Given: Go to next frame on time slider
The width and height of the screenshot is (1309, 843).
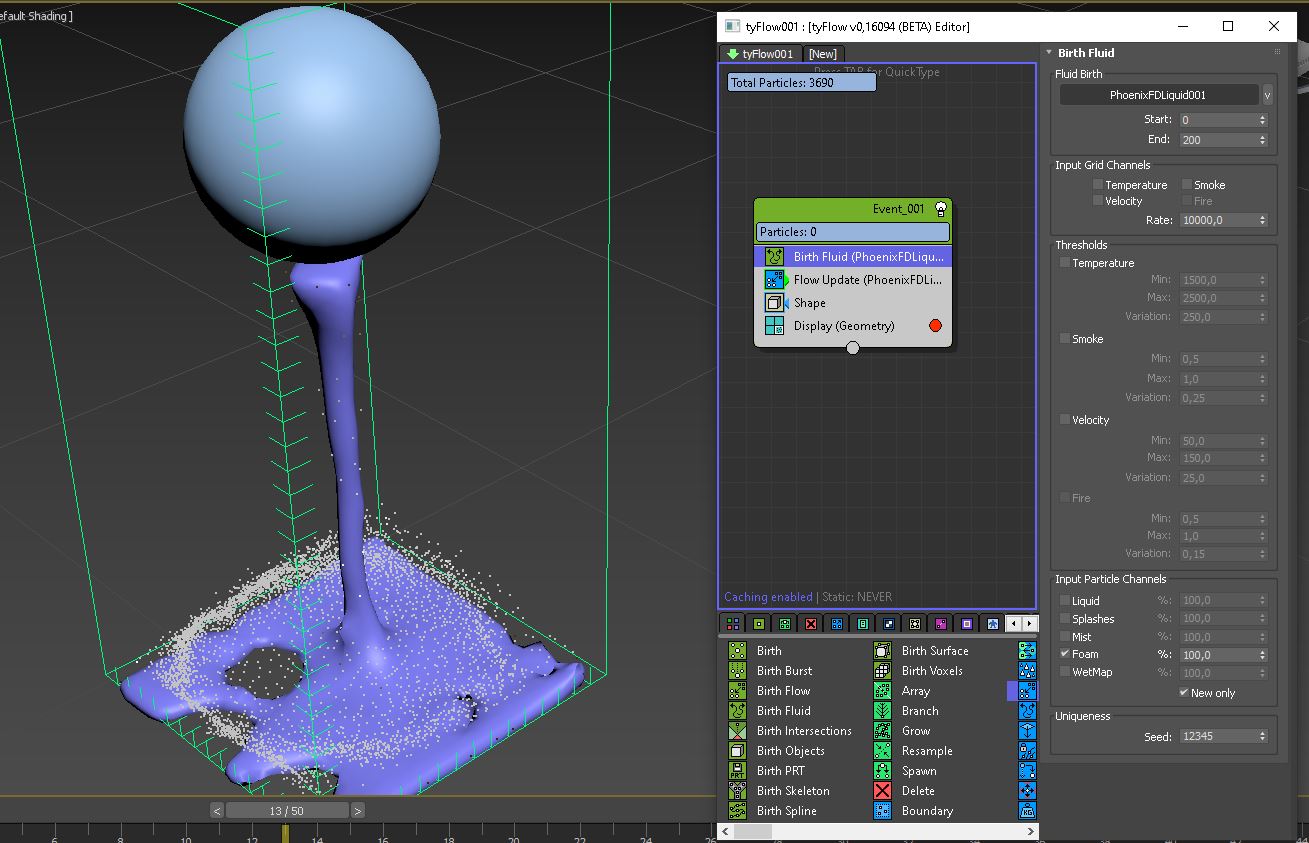Looking at the screenshot, I should [358, 811].
